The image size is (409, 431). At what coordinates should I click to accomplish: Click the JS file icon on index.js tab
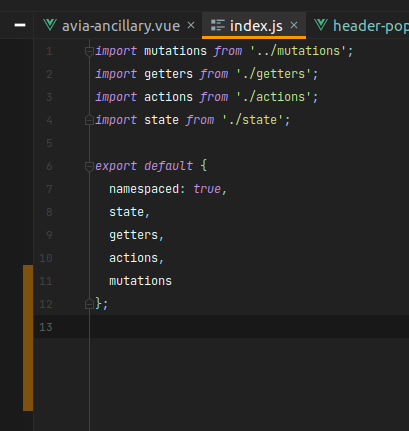(x=218, y=25)
